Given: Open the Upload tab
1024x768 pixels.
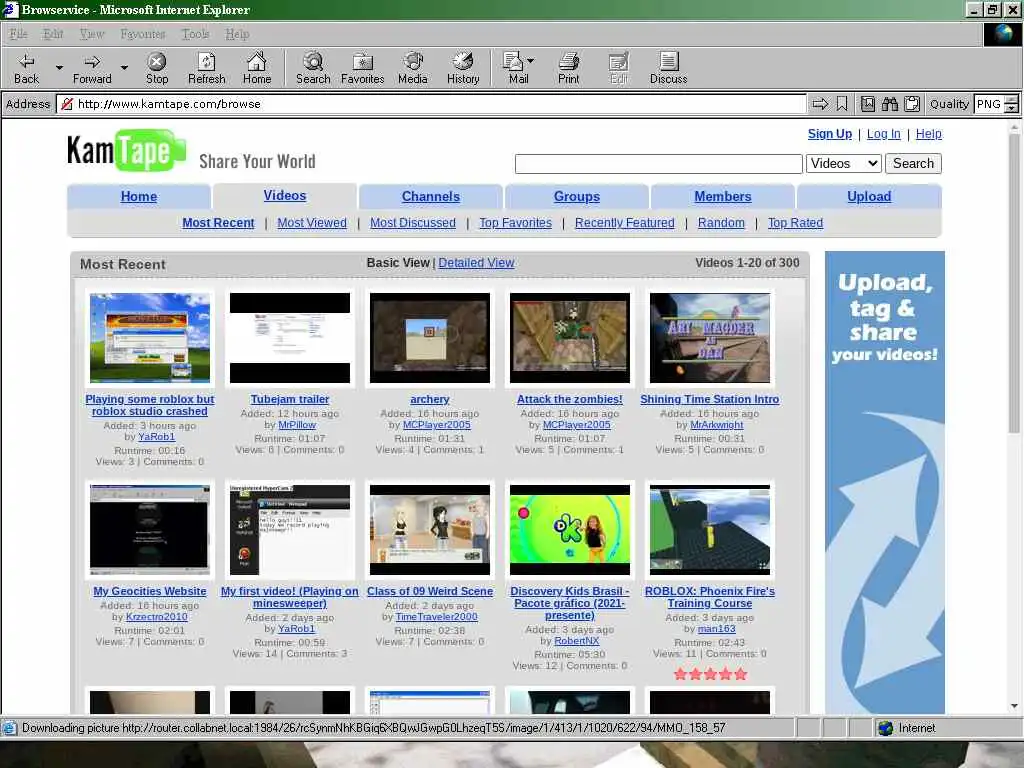Looking at the screenshot, I should (869, 197).
